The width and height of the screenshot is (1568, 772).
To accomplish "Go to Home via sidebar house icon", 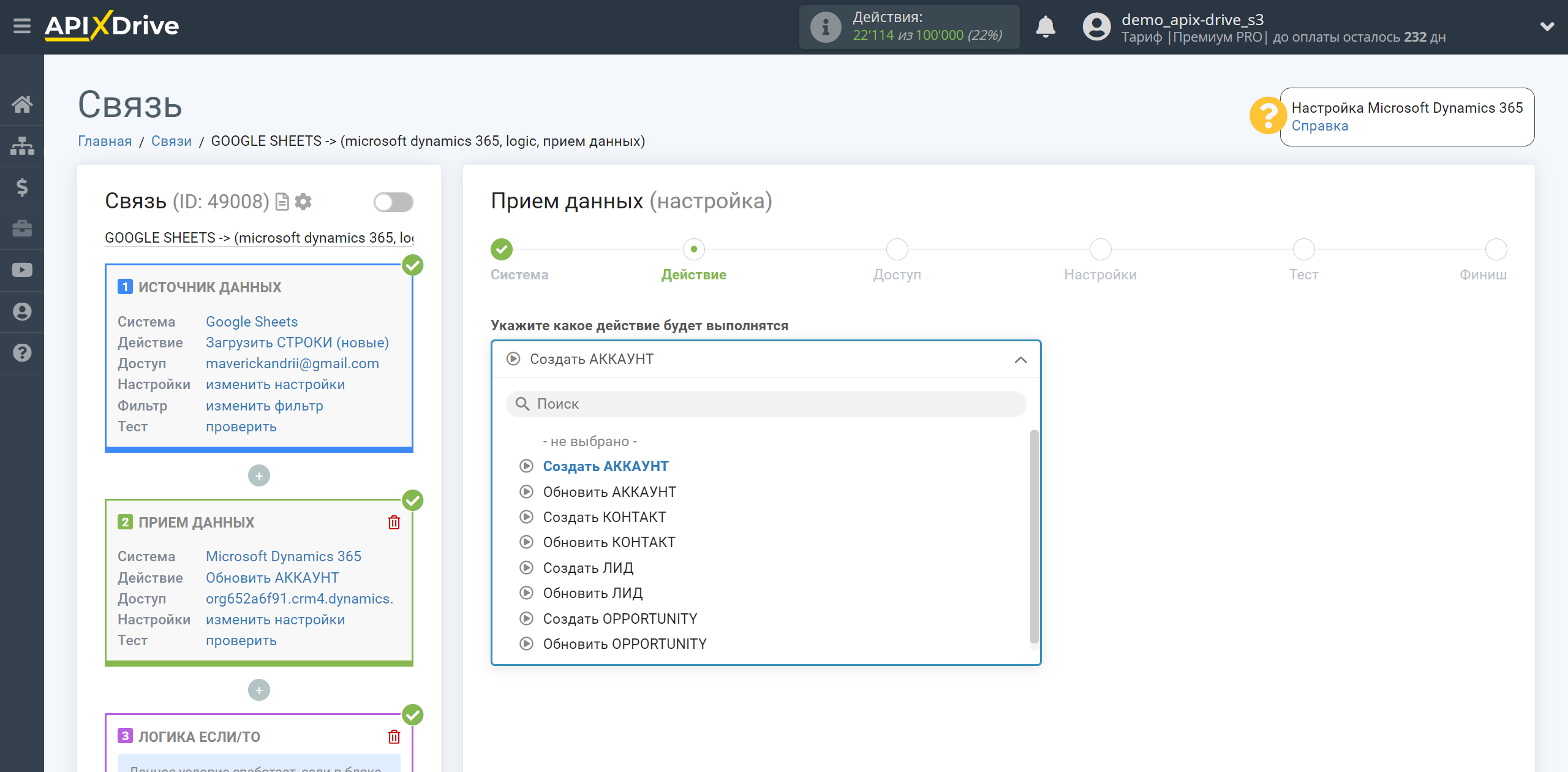I will tap(22, 104).
